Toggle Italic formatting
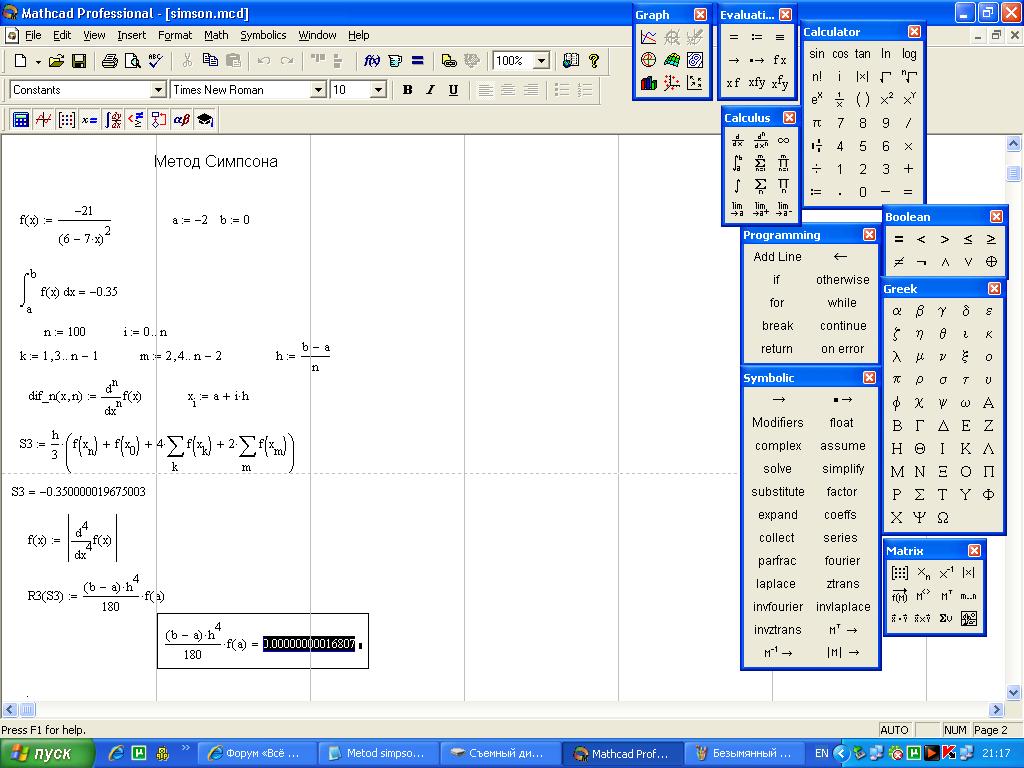The width and height of the screenshot is (1024, 768). 430,90
